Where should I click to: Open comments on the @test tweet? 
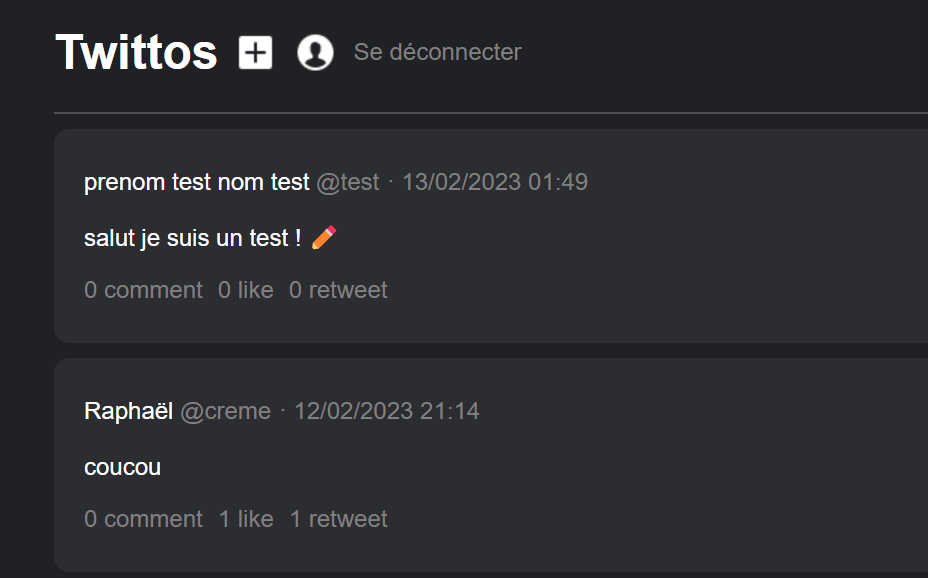click(143, 290)
